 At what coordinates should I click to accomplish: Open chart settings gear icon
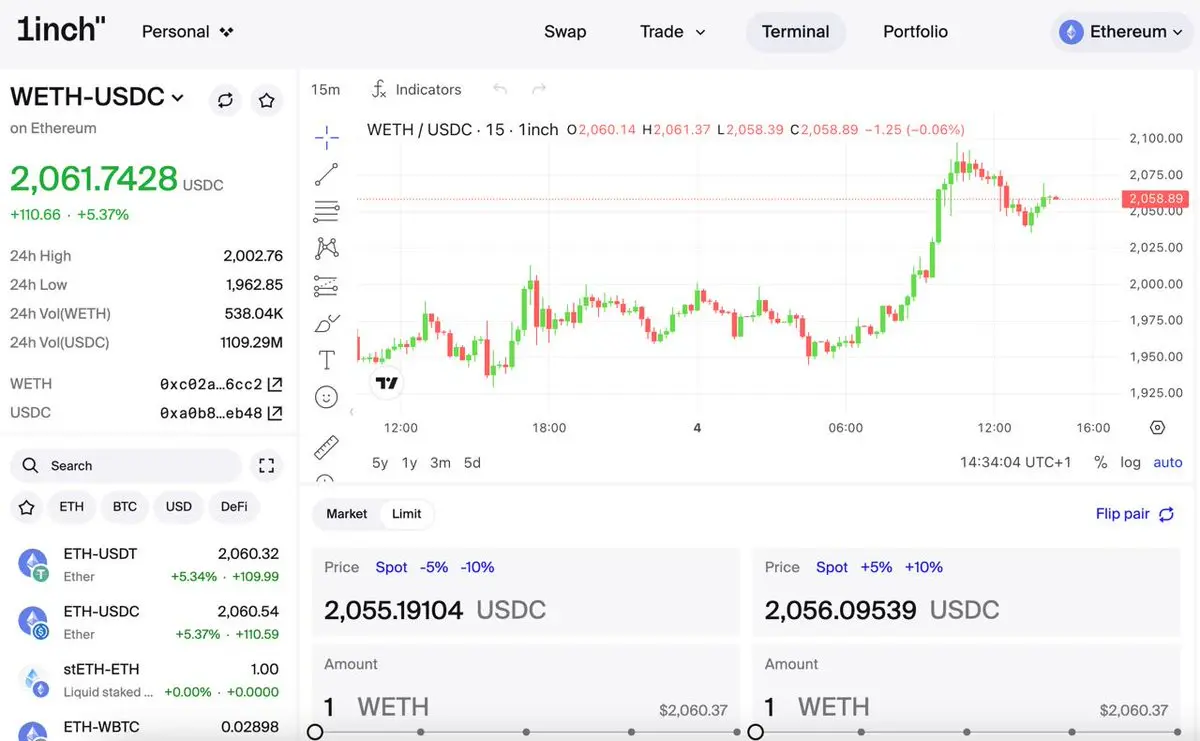pyautogui.click(x=1157, y=428)
